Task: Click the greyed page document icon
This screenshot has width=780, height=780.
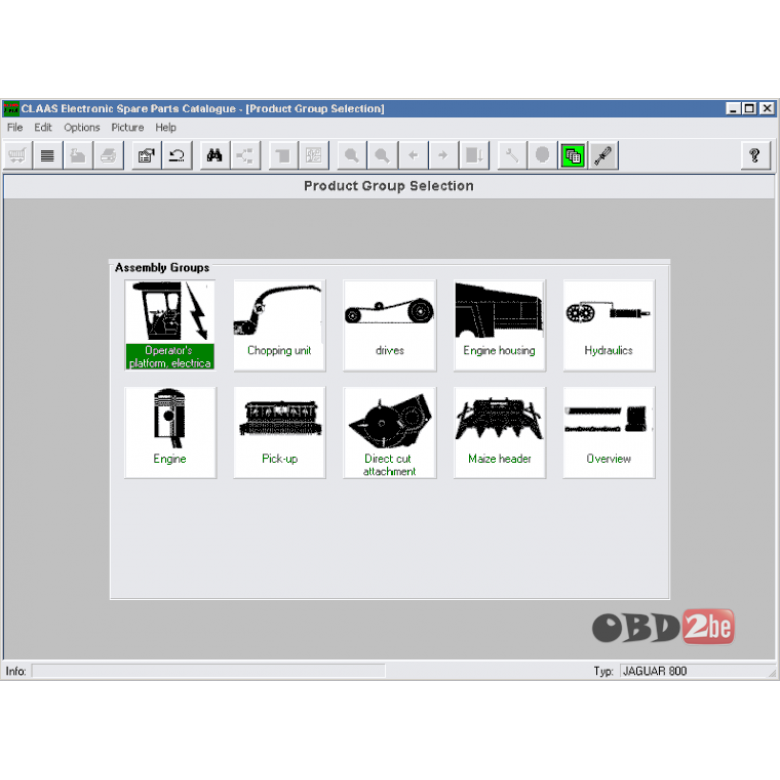Action: [x=283, y=156]
